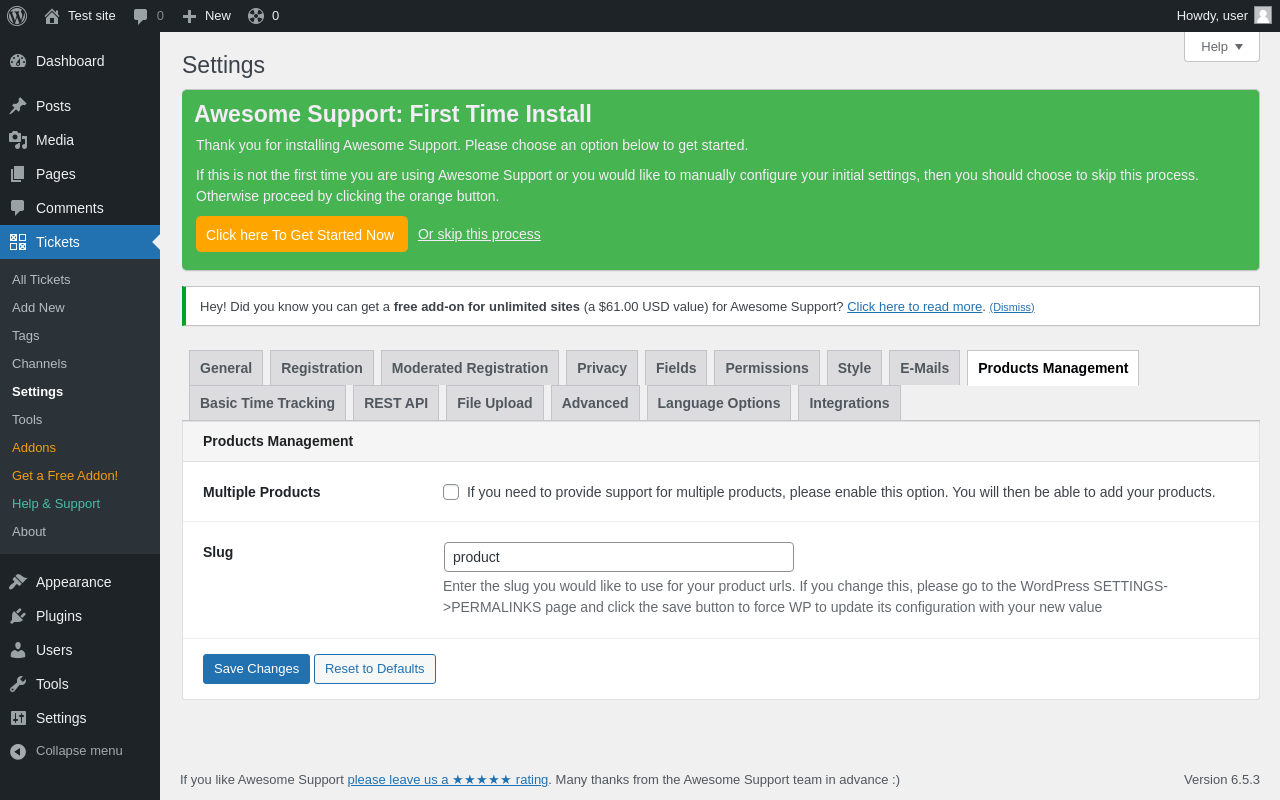
Task: Focus the Slug text input field
Action: (618, 557)
